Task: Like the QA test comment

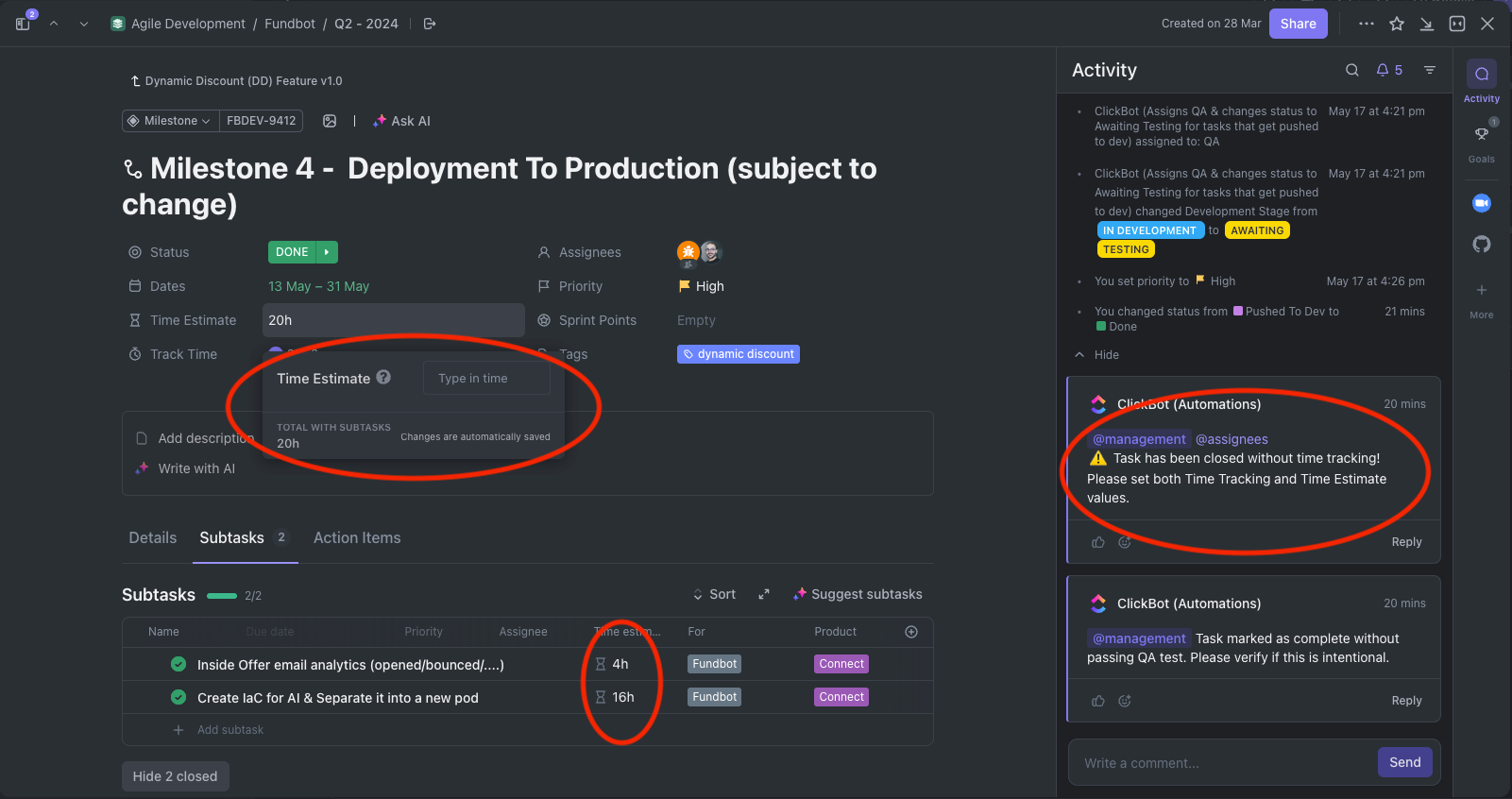Action: pos(1098,701)
